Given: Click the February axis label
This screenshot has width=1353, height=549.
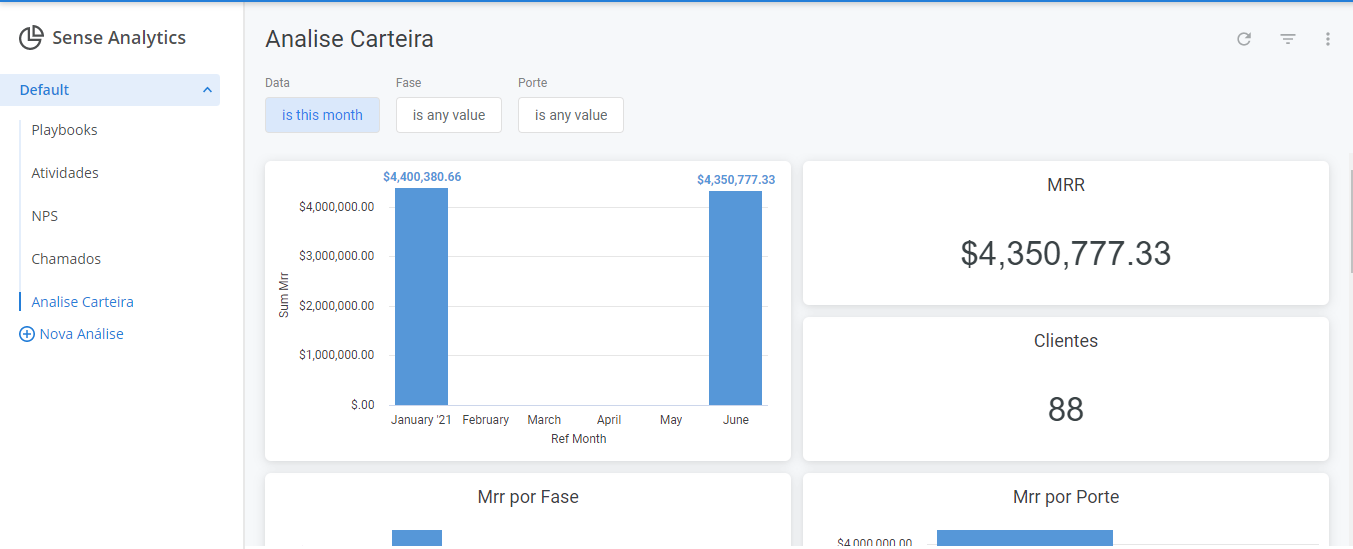Looking at the screenshot, I should coord(486,420).
